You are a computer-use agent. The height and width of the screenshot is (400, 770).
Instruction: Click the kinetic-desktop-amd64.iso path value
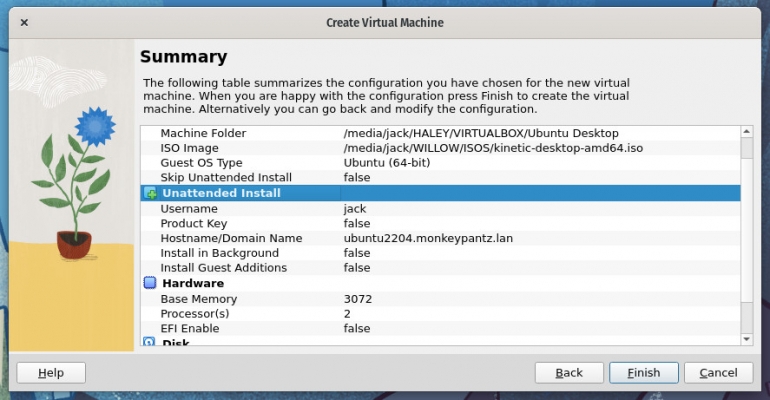point(493,148)
